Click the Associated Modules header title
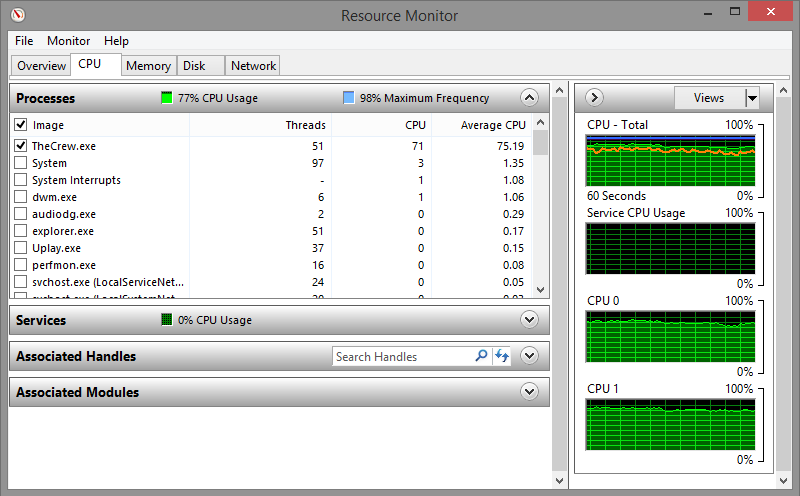This screenshot has height=496, width=800. (78, 392)
